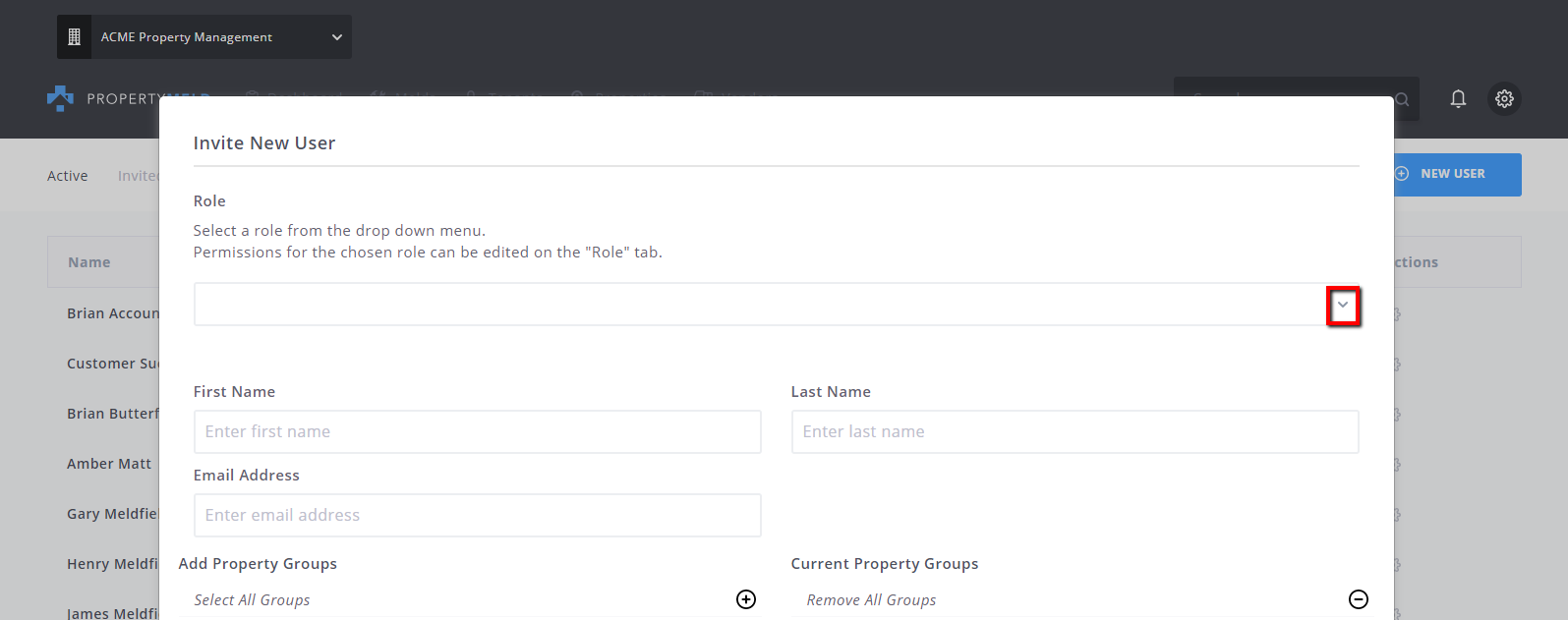Click the building icon beside ACME Property Management

tap(74, 37)
